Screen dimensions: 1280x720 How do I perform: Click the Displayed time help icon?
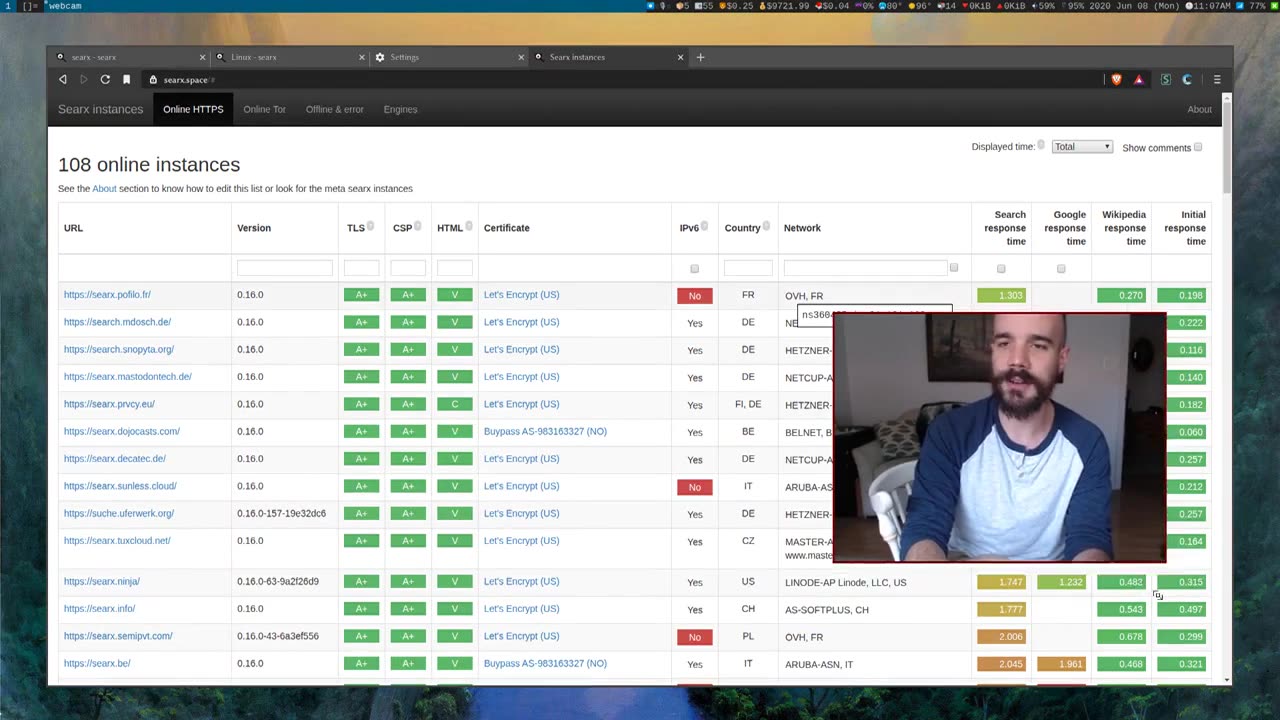[1041, 145]
